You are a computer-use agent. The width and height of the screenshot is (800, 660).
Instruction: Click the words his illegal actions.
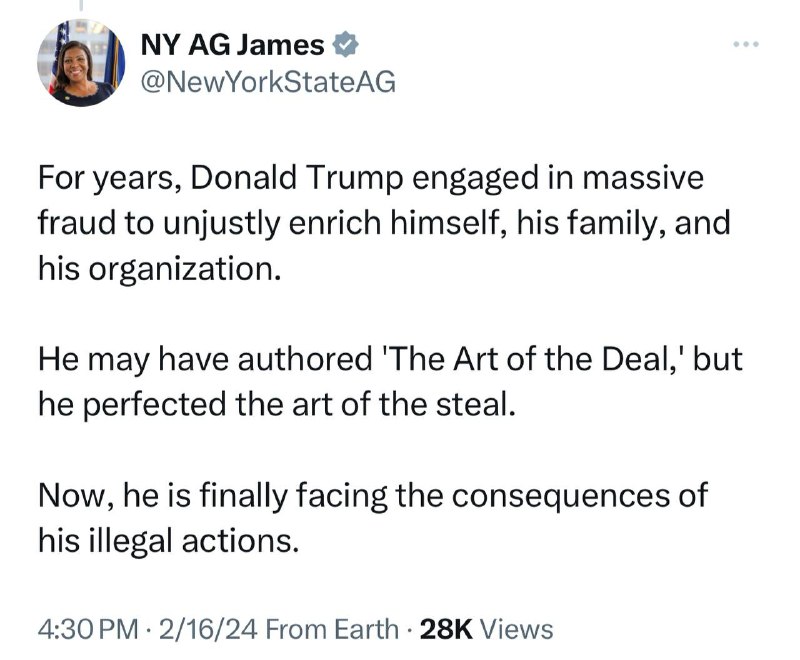pos(168,540)
